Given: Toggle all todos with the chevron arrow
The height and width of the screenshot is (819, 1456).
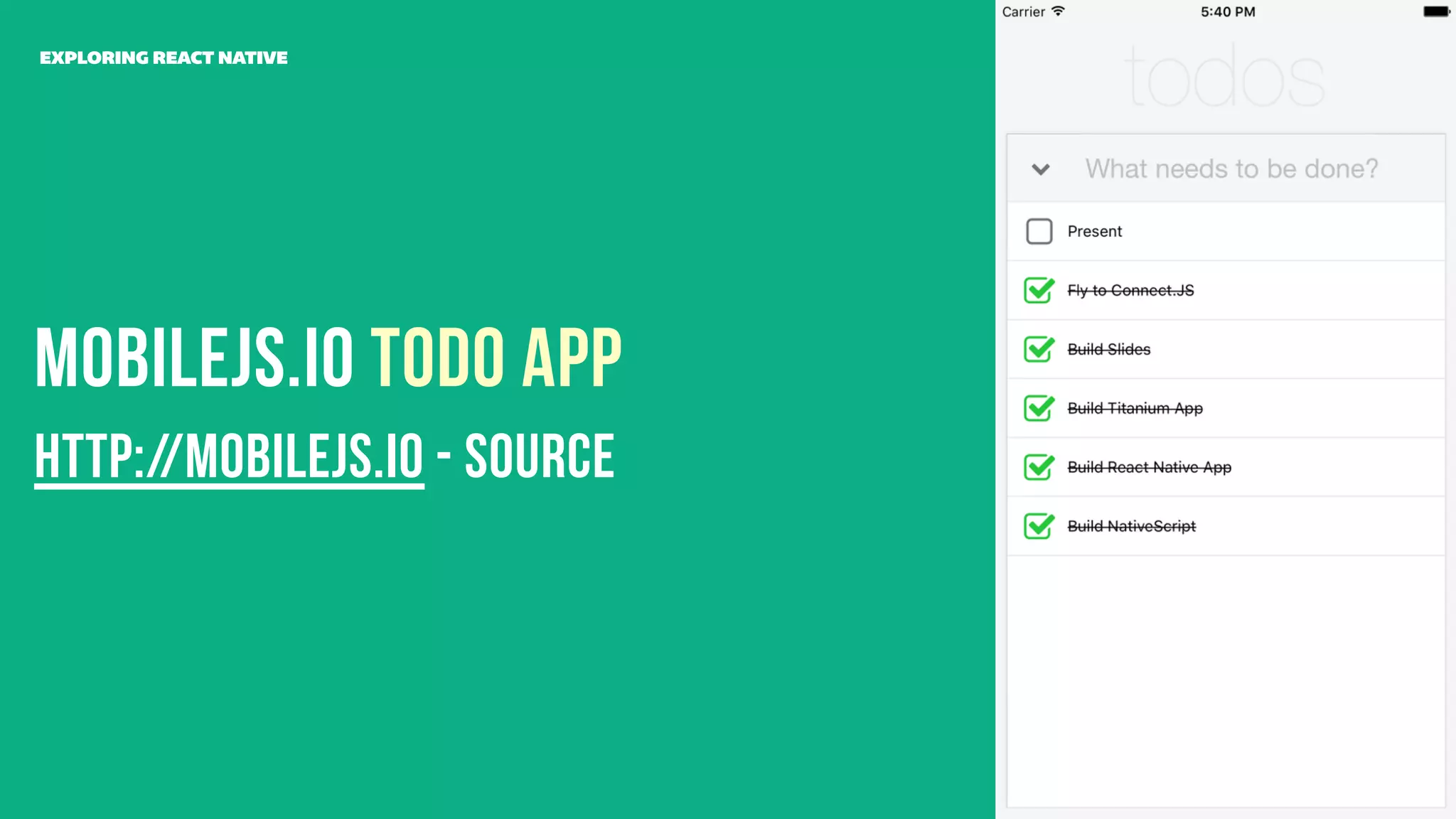Looking at the screenshot, I should [x=1041, y=169].
